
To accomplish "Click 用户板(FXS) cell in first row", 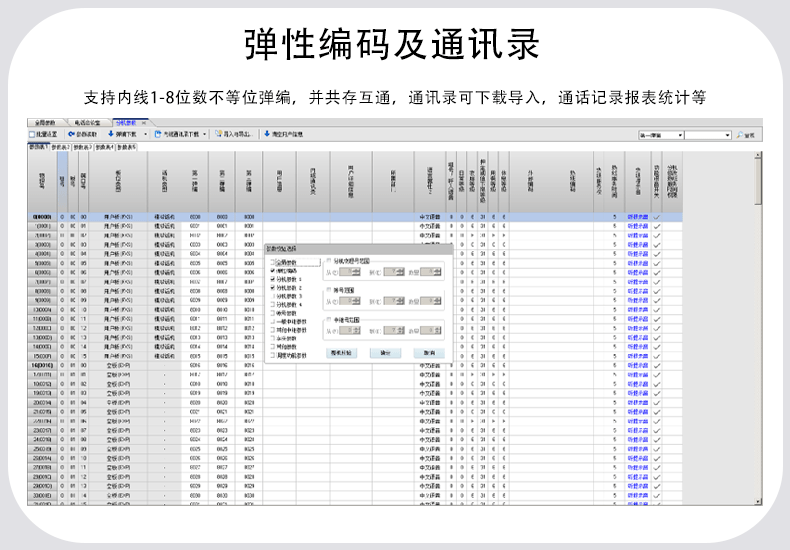I will tap(118, 217).
